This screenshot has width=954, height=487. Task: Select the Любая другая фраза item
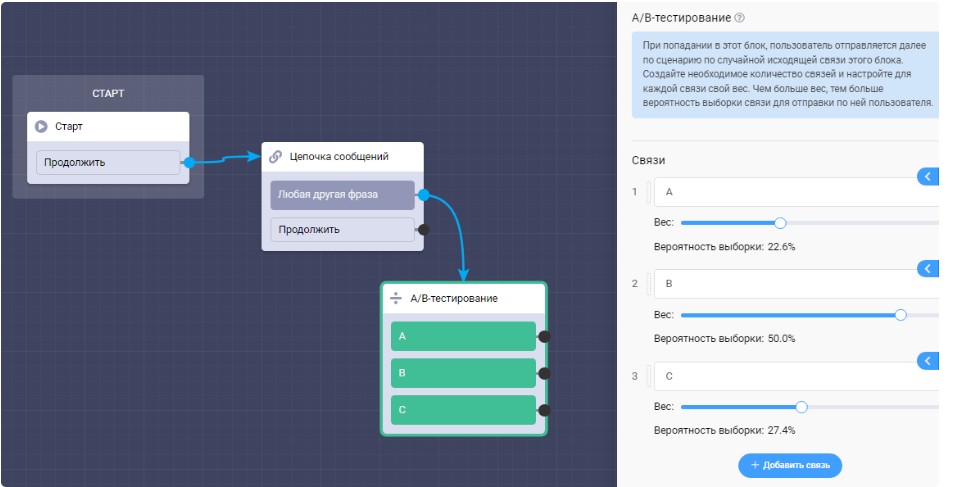pyautogui.click(x=341, y=195)
